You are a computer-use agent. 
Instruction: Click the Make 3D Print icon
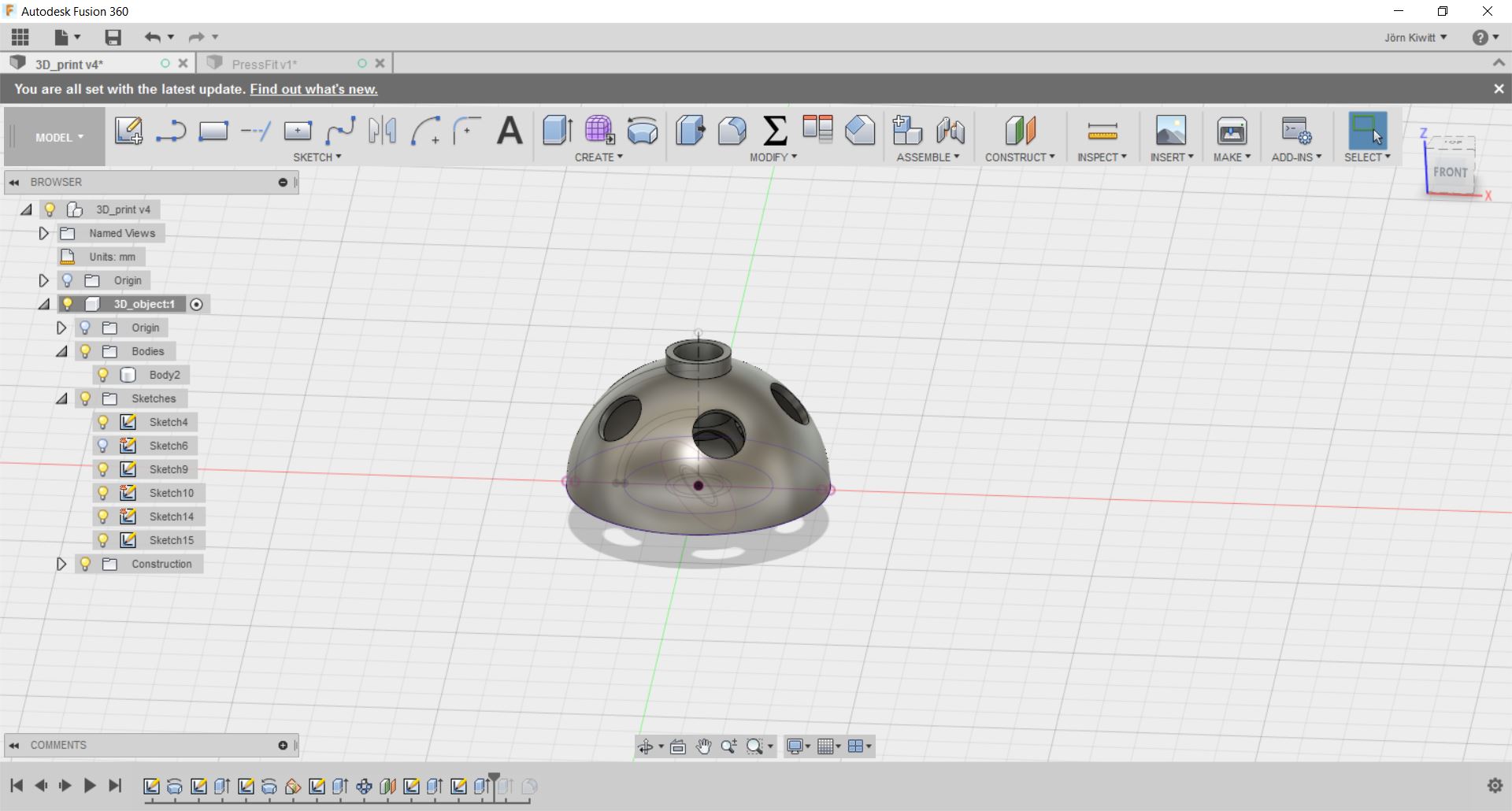click(x=1232, y=131)
